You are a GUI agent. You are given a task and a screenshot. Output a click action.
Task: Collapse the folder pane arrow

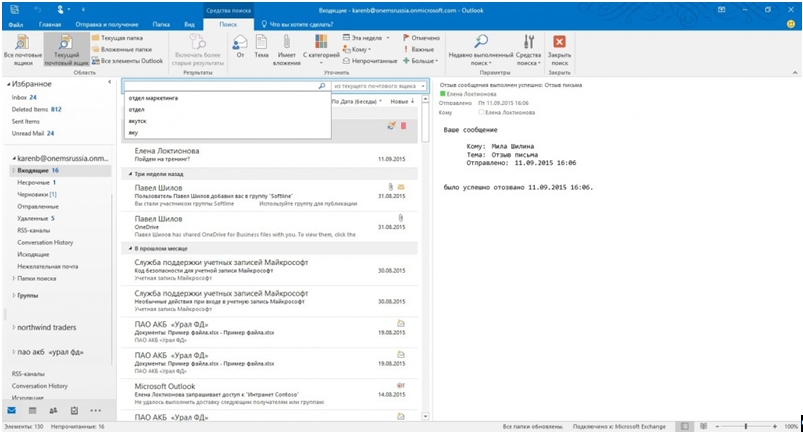(x=110, y=82)
